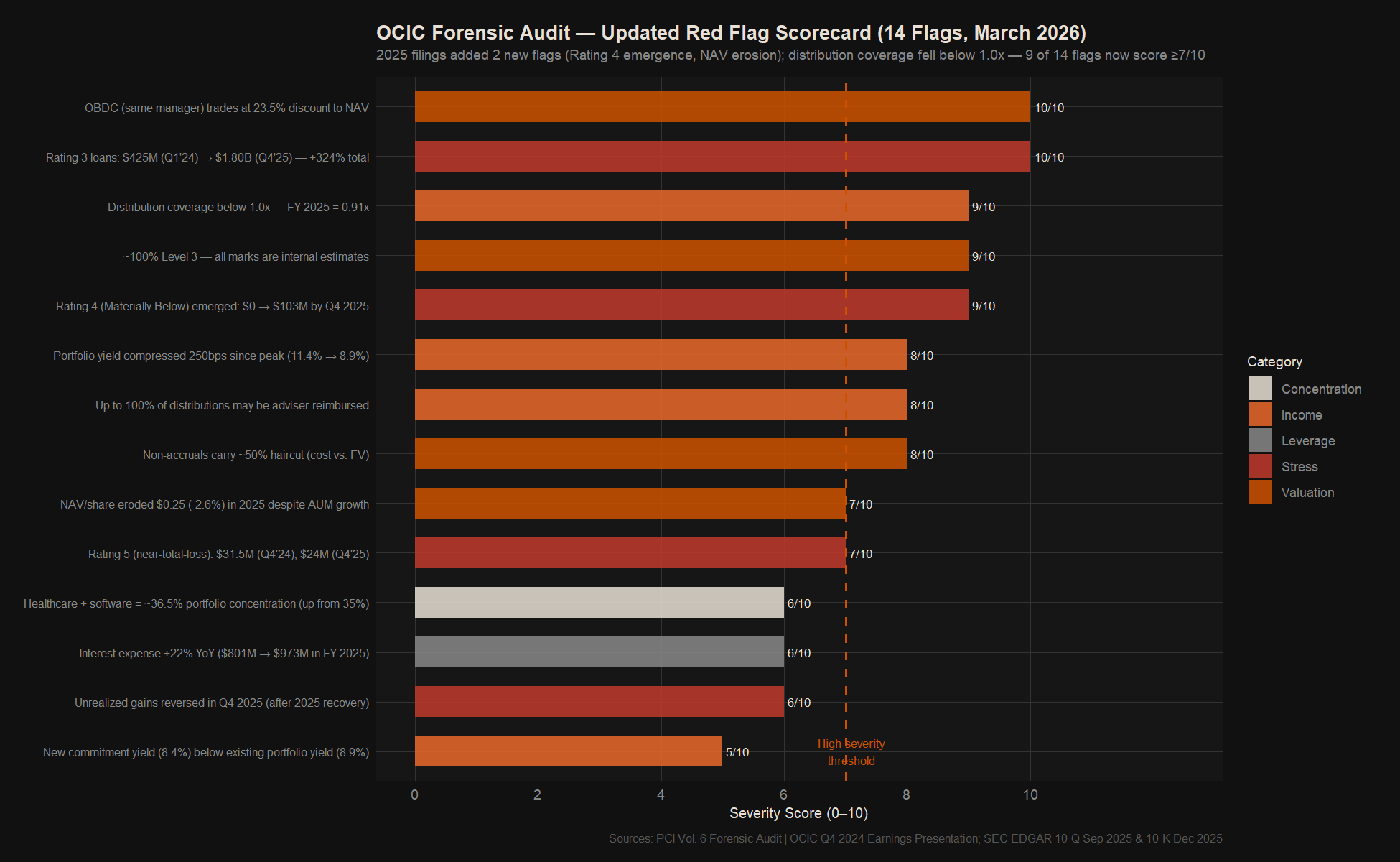Viewport: 1400px width, 862px height.
Task: Click the Non-accruals carry ~50% haircut label
Action: click(x=256, y=455)
